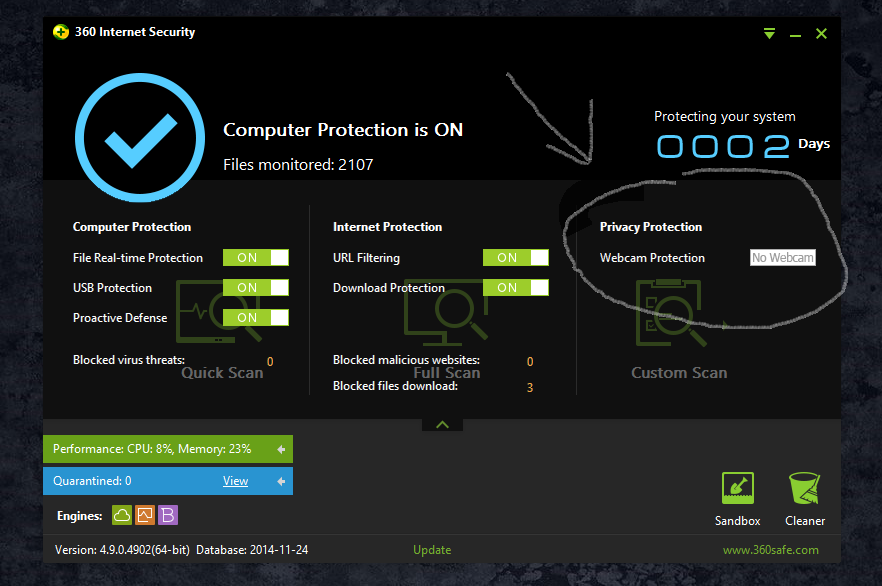
Task: Toggle Proactive Defense switch
Action: (256, 318)
